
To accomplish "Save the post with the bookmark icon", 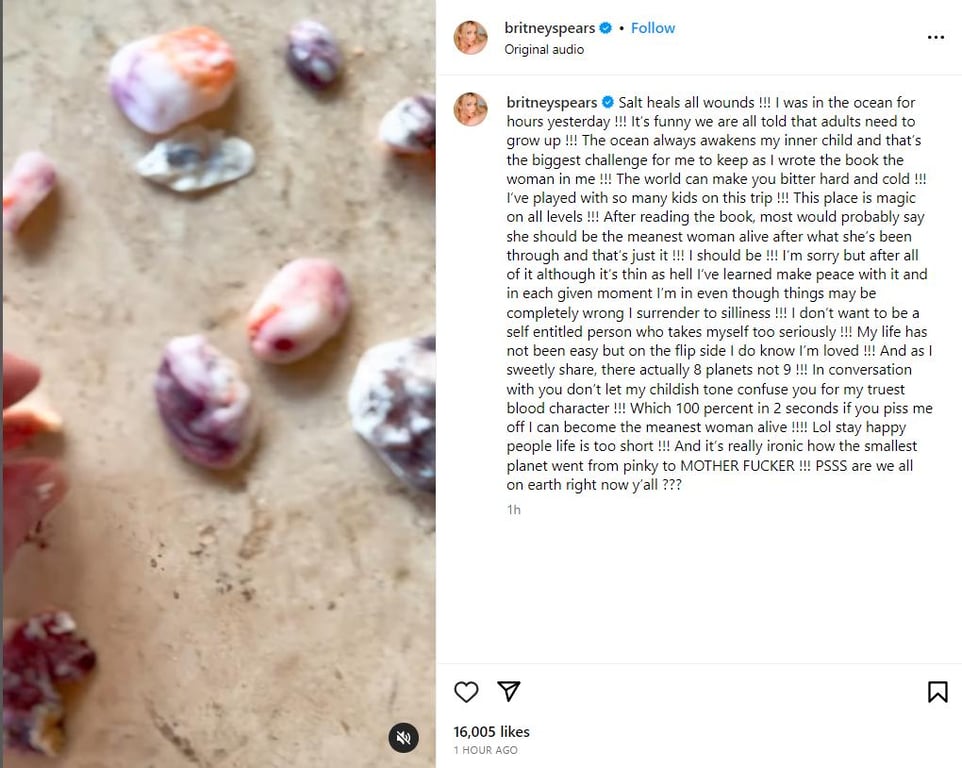I will click(937, 692).
